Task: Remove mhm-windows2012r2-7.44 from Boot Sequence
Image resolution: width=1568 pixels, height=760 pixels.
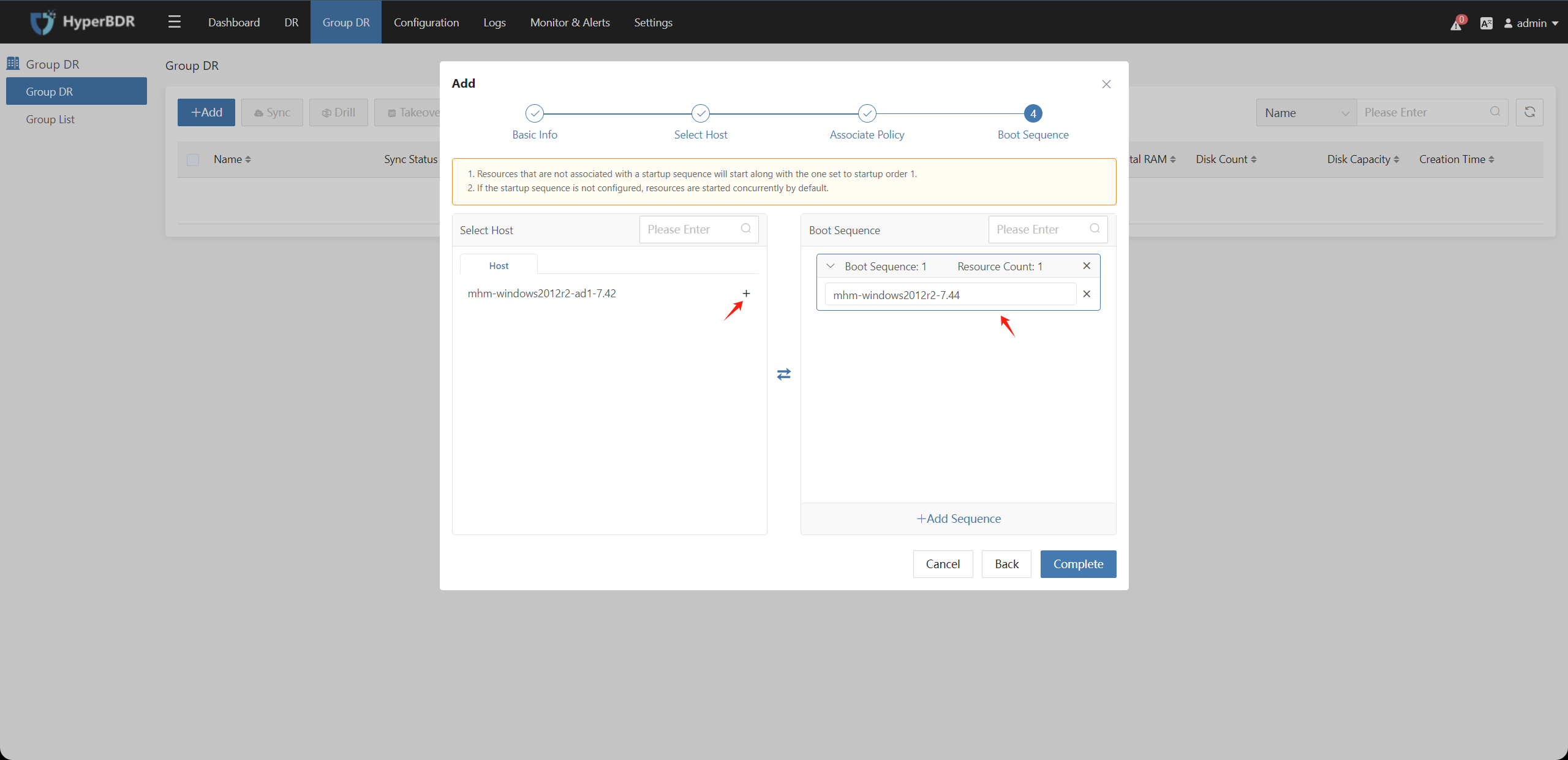Action: (x=1087, y=294)
